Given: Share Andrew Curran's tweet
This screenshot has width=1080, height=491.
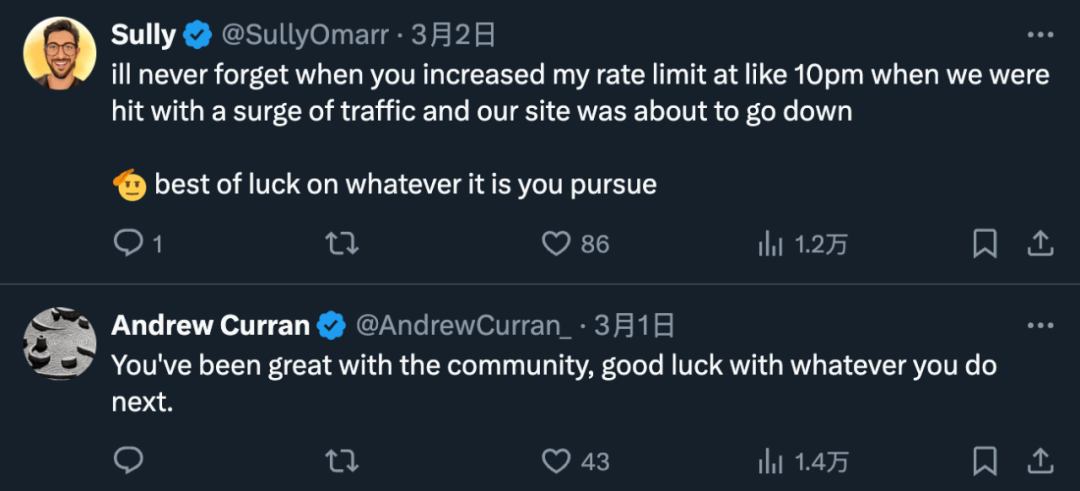Looking at the screenshot, I should [x=1041, y=461].
